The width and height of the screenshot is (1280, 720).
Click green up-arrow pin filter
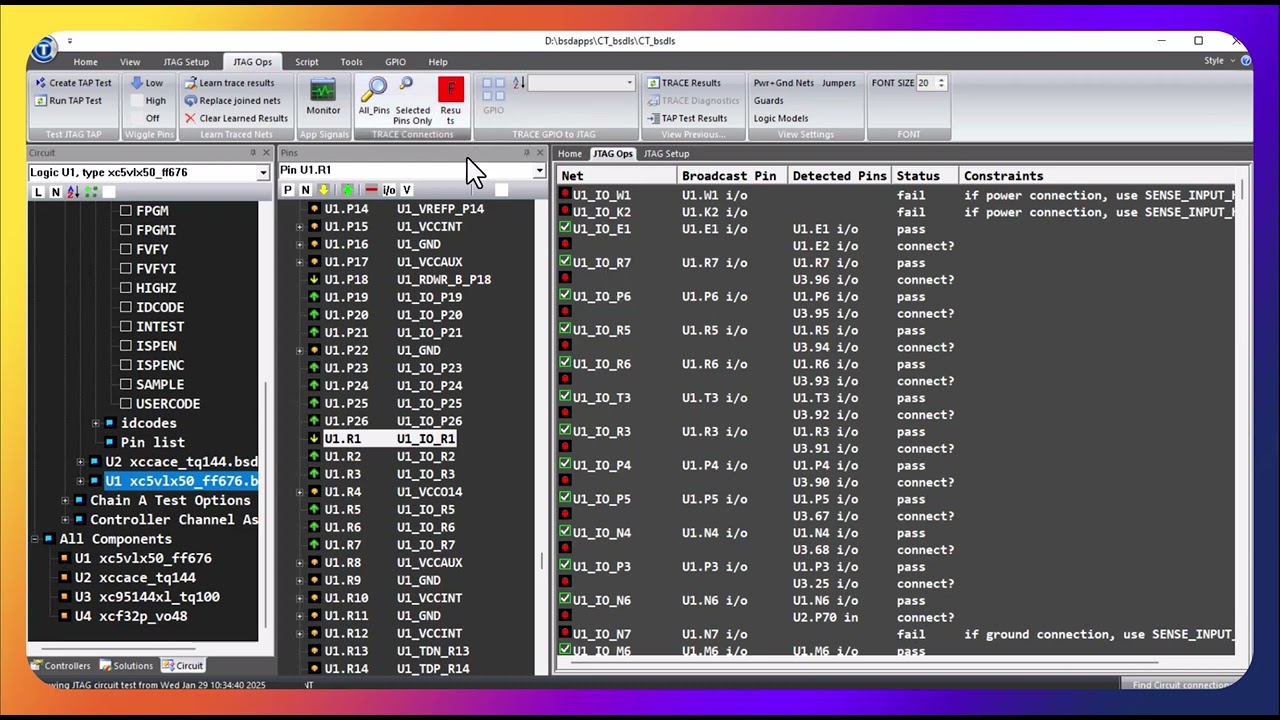coord(347,190)
